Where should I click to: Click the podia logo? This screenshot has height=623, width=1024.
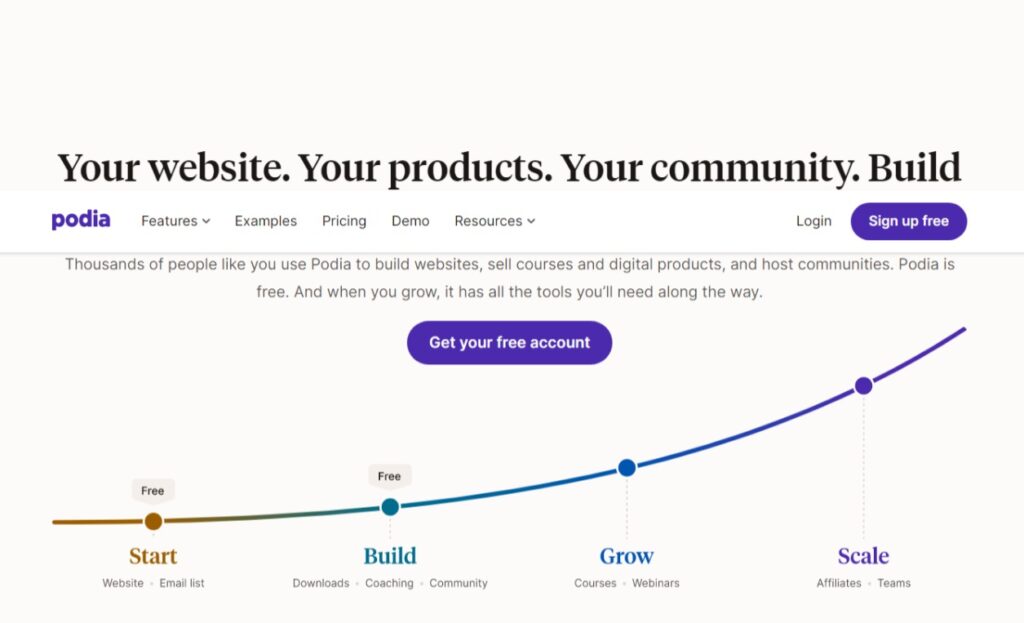point(80,220)
